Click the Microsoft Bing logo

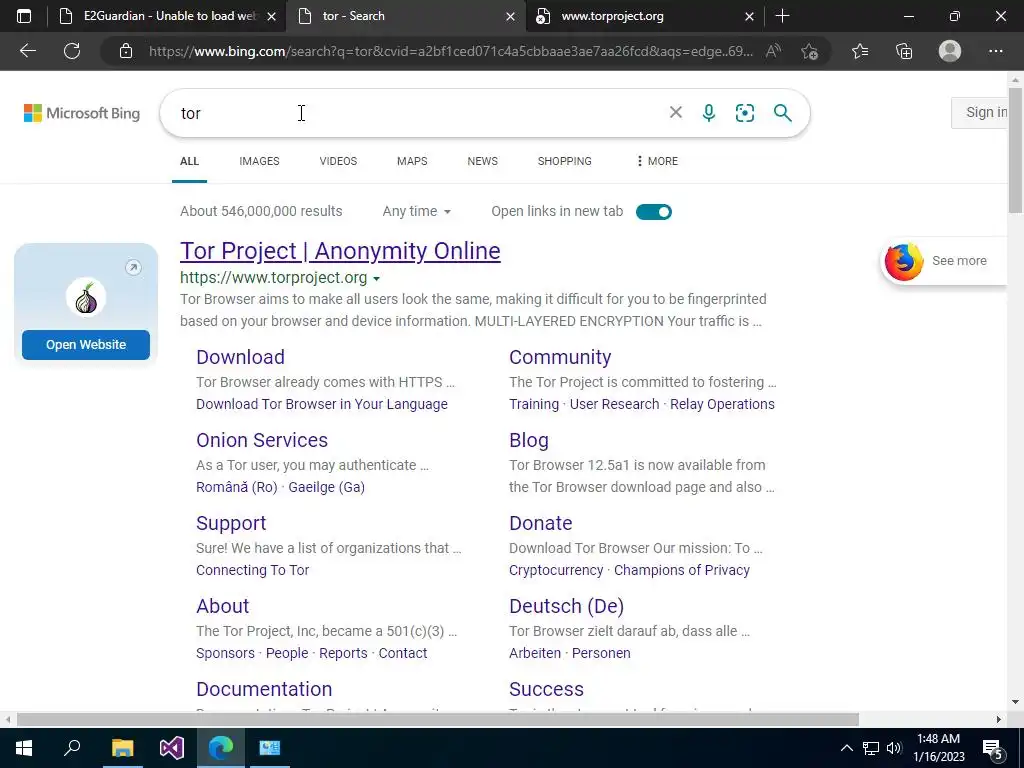[x=82, y=113]
